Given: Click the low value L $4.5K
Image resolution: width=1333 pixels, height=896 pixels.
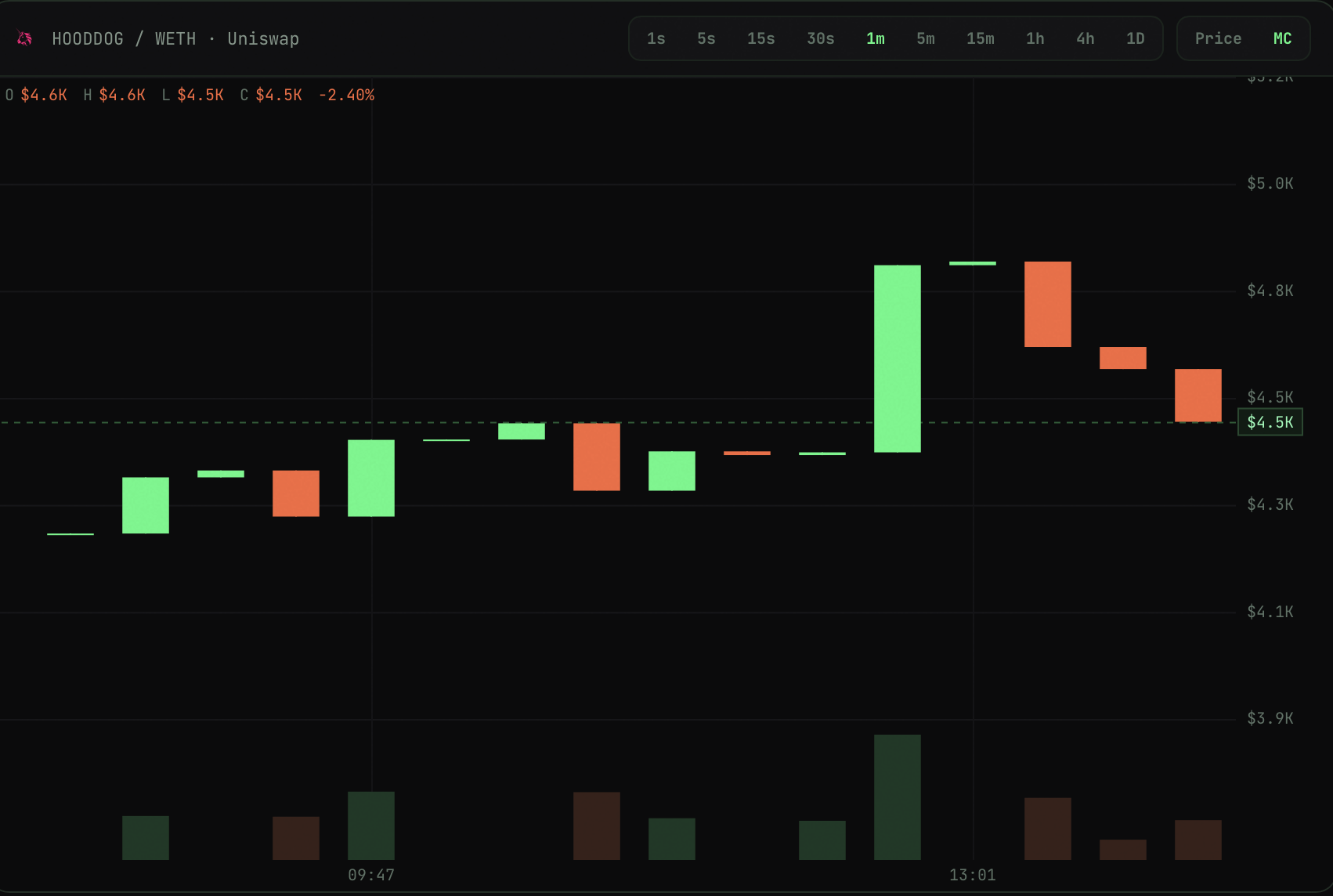Looking at the screenshot, I should [193, 95].
